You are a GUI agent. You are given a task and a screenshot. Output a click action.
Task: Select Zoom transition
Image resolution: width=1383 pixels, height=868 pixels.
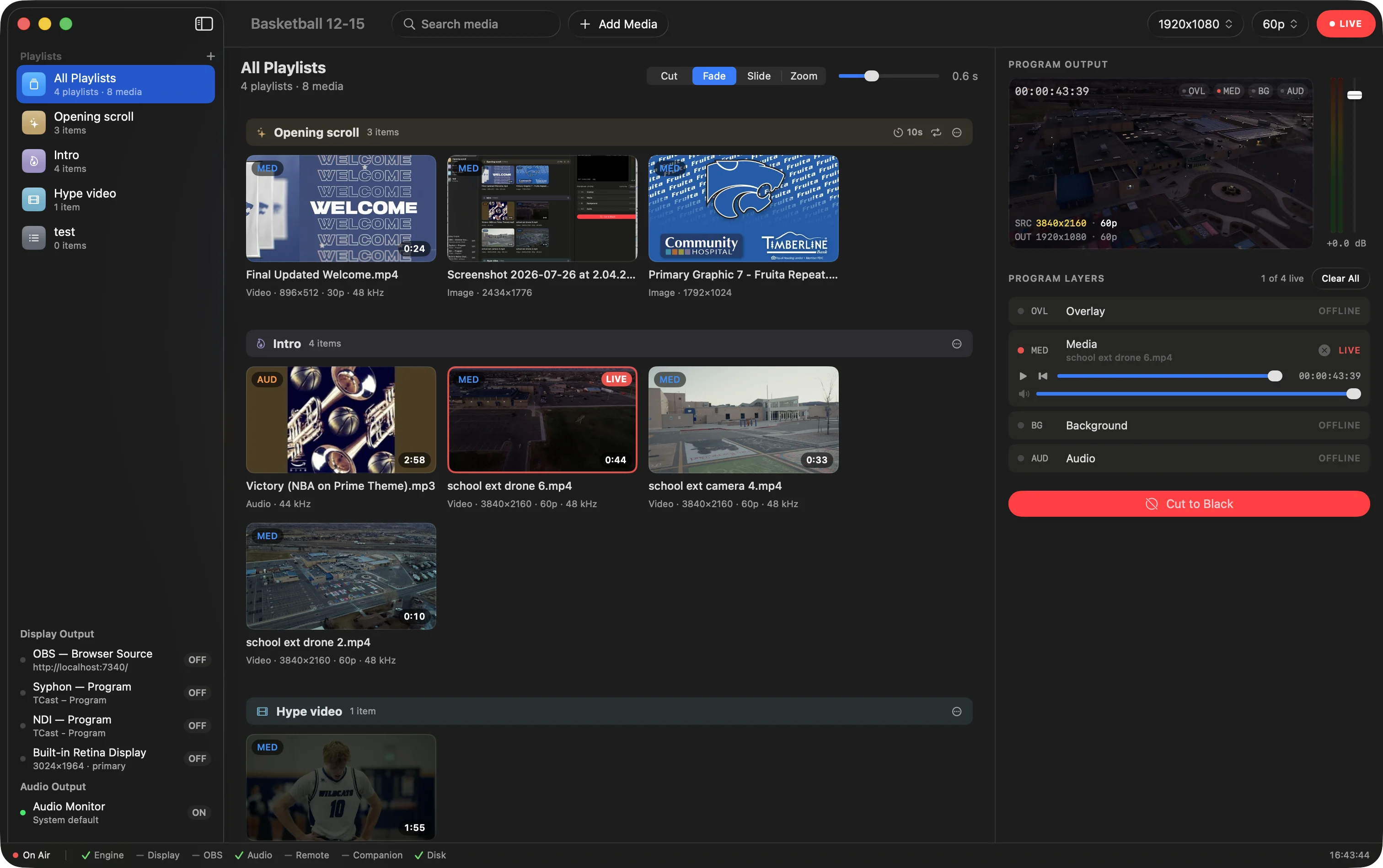pyautogui.click(x=803, y=76)
